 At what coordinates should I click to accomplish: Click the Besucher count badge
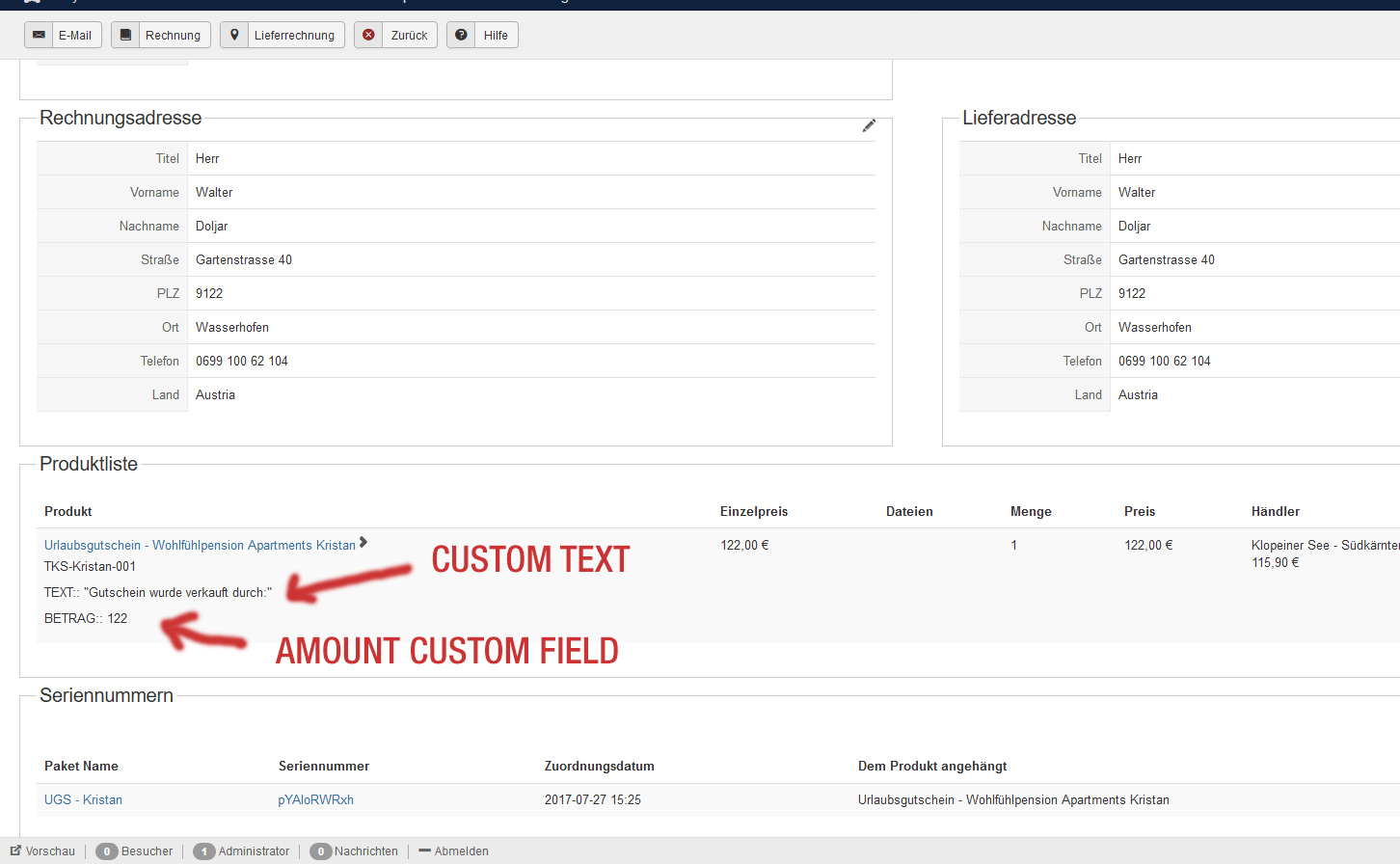point(106,851)
